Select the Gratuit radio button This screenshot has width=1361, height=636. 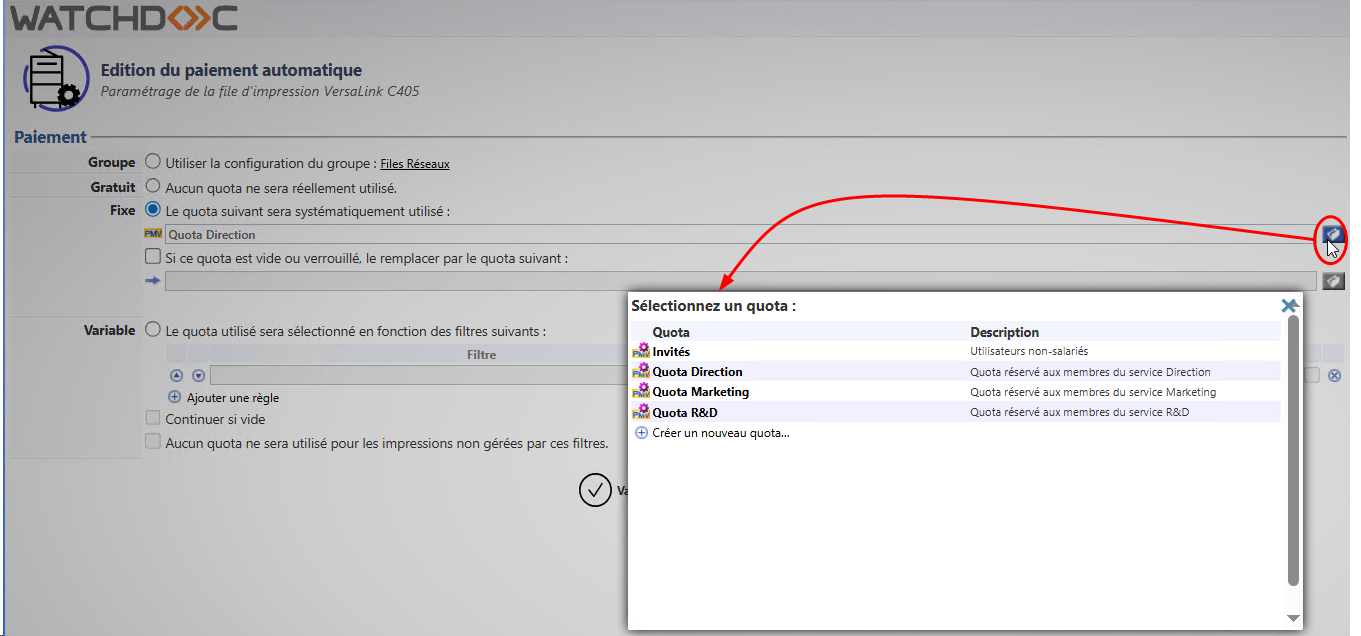point(152,186)
